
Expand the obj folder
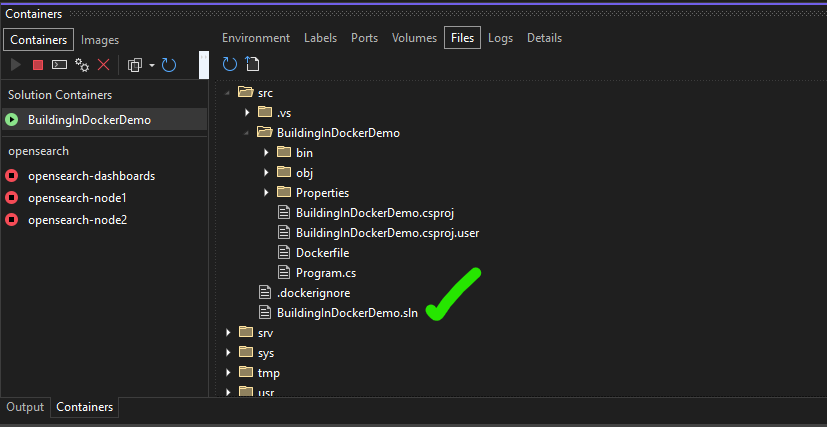tap(266, 172)
